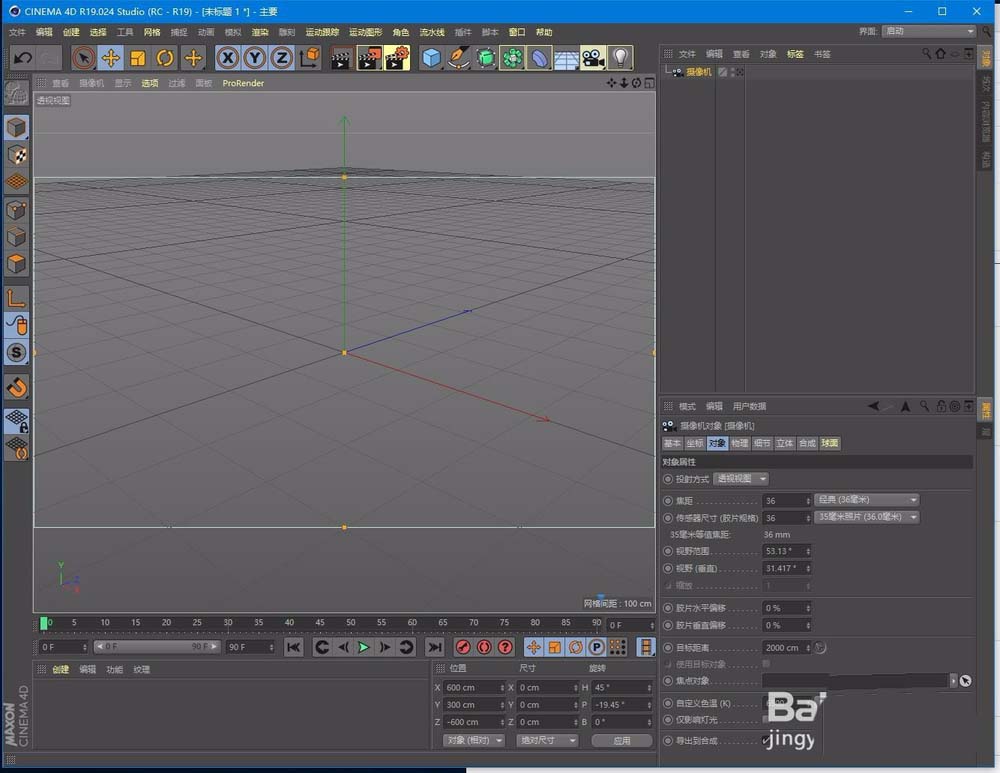Switch to Polygons mode icon
This screenshot has width=1000, height=773.
click(17, 263)
